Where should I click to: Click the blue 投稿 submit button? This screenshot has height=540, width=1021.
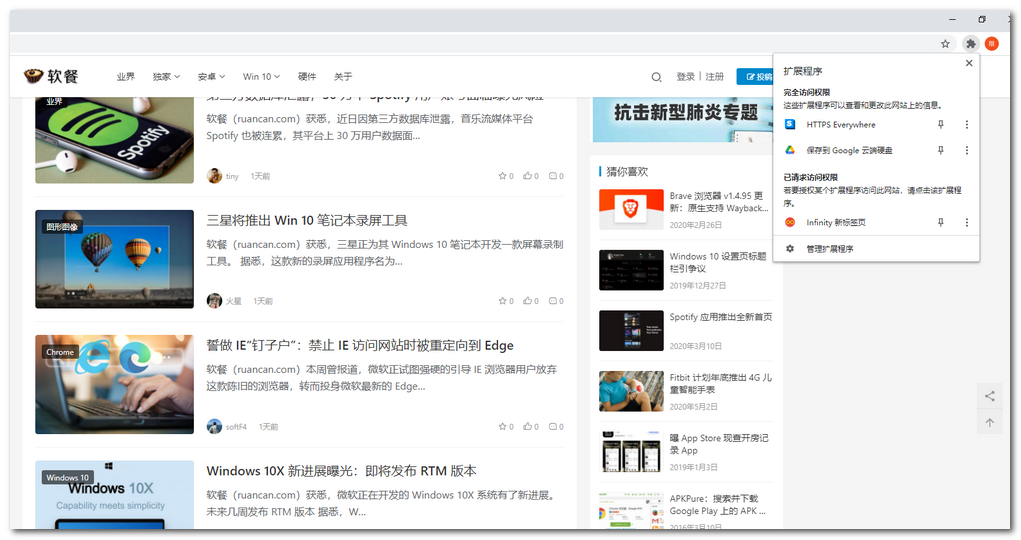pyautogui.click(x=755, y=76)
